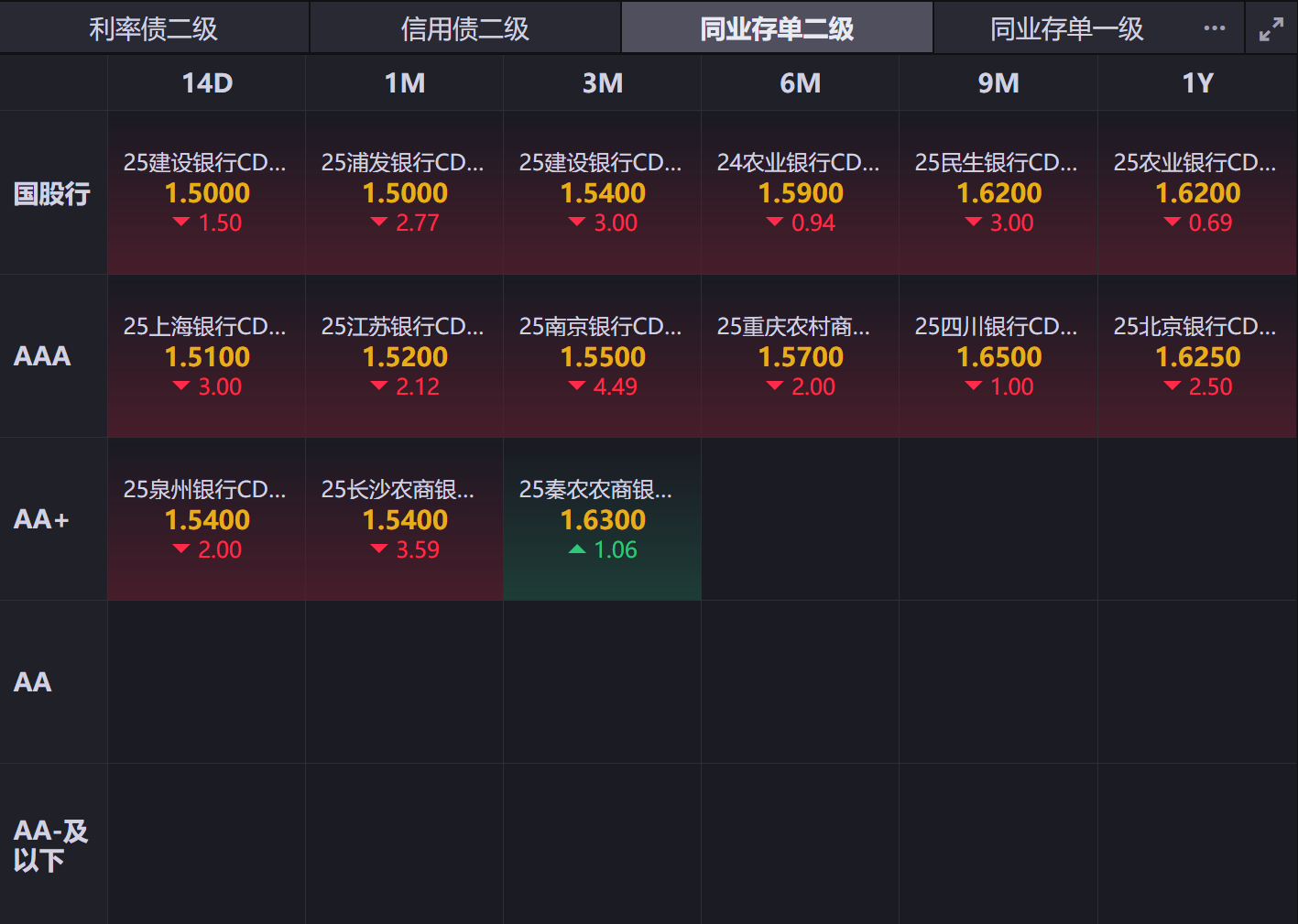Screen dimensions: 1298x924
Task: Open 25四川银行CD 9M quote
Action: 998,356
